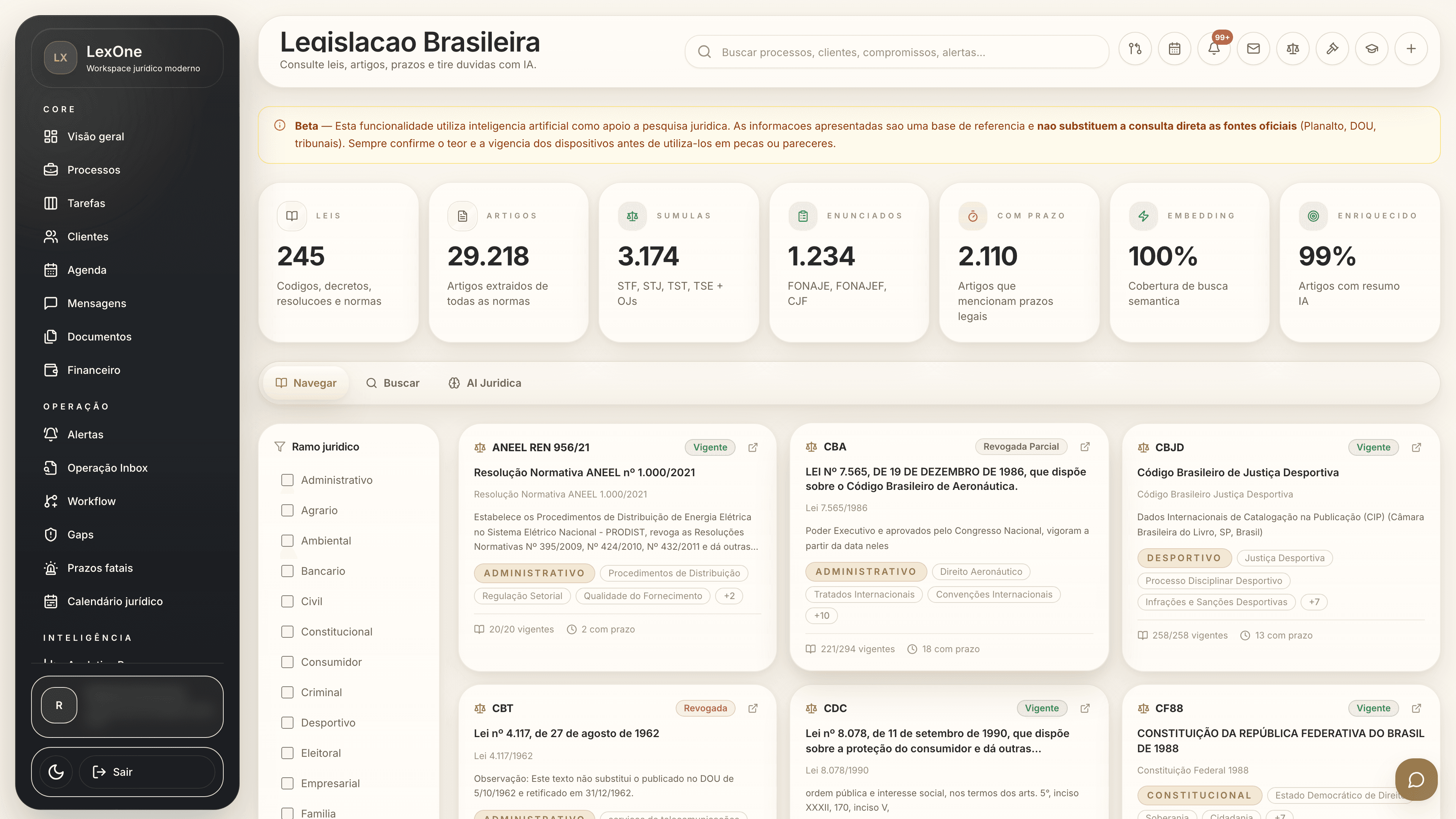Enable the Civil ramo juridico filter
The image size is (1456, 819).
(x=288, y=601)
